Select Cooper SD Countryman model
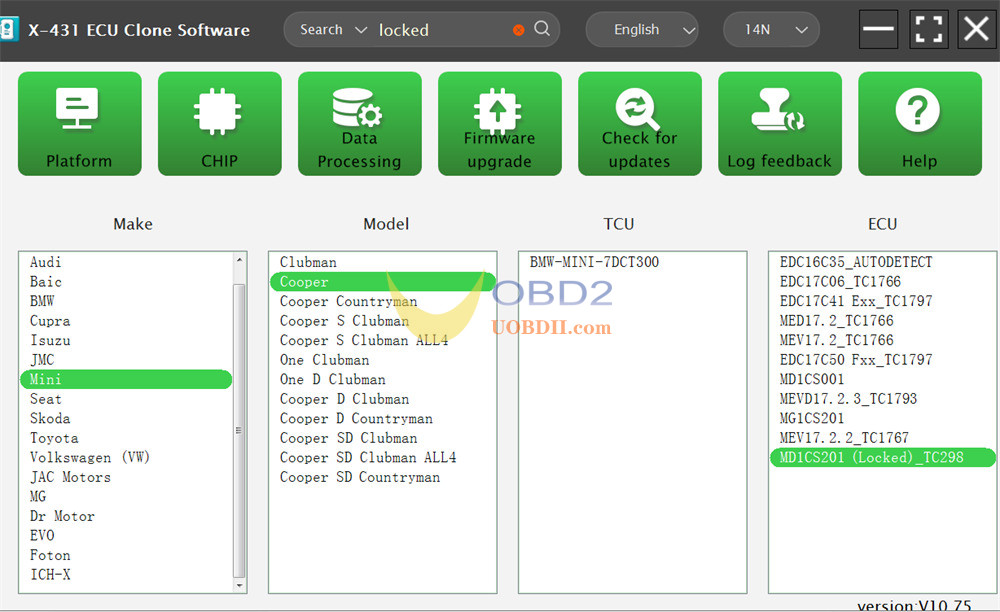 pyautogui.click(x=383, y=477)
